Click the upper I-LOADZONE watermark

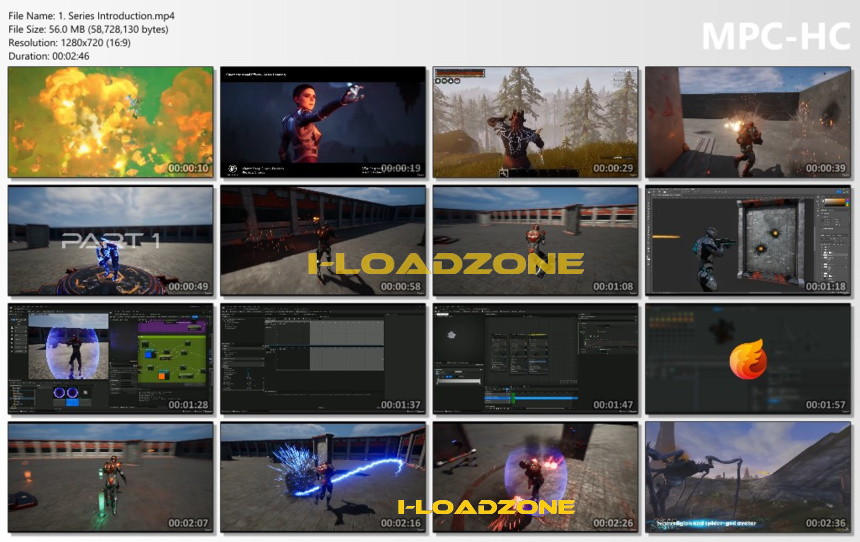pyautogui.click(x=445, y=264)
